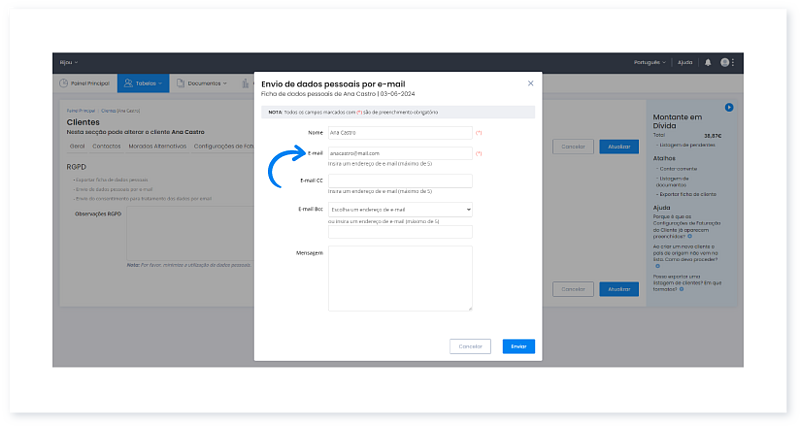
Task: Click the Ajuda link in top bar
Action: pyautogui.click(x=685, y=62)
